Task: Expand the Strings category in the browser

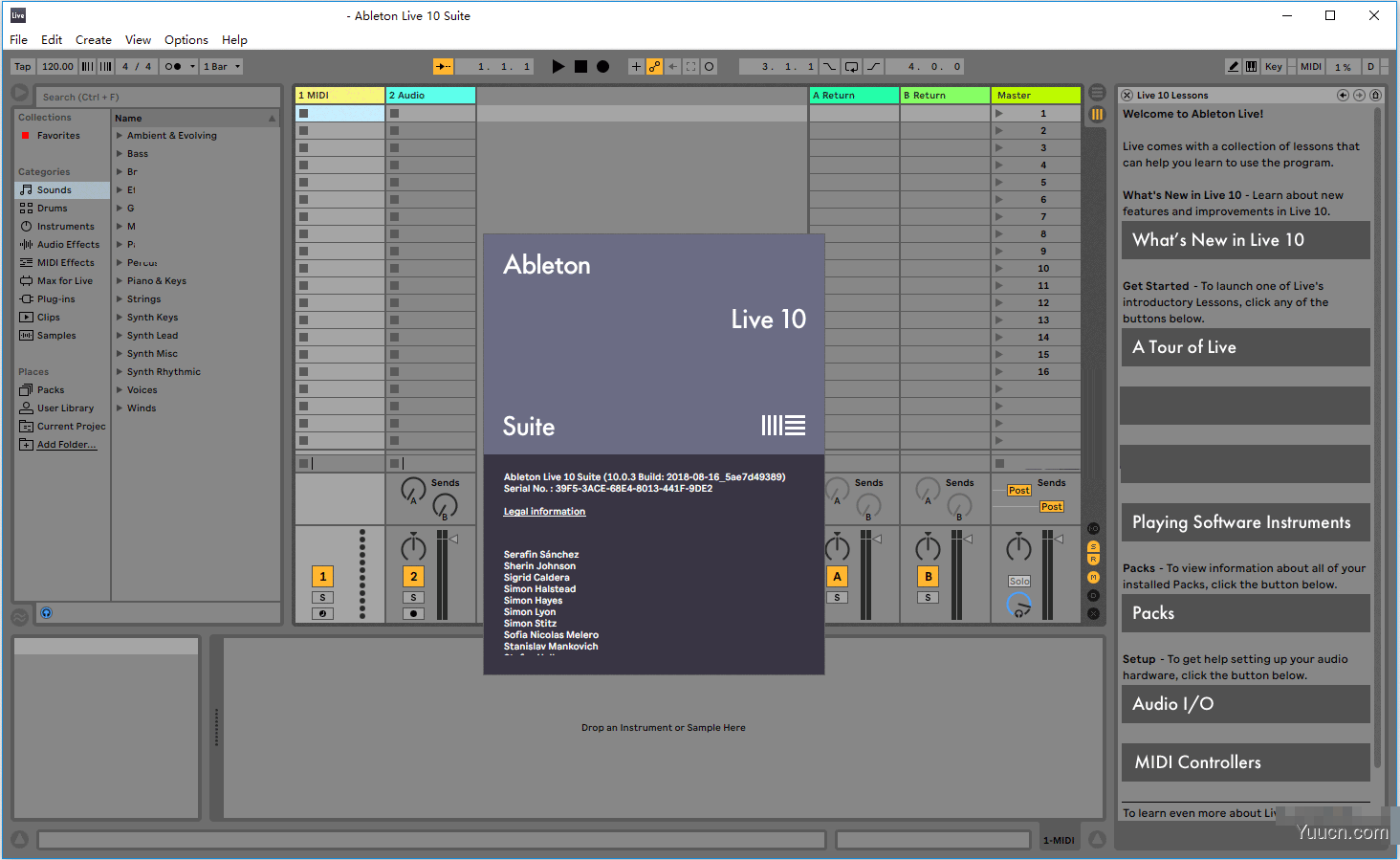Action: [x=142, y=298]
